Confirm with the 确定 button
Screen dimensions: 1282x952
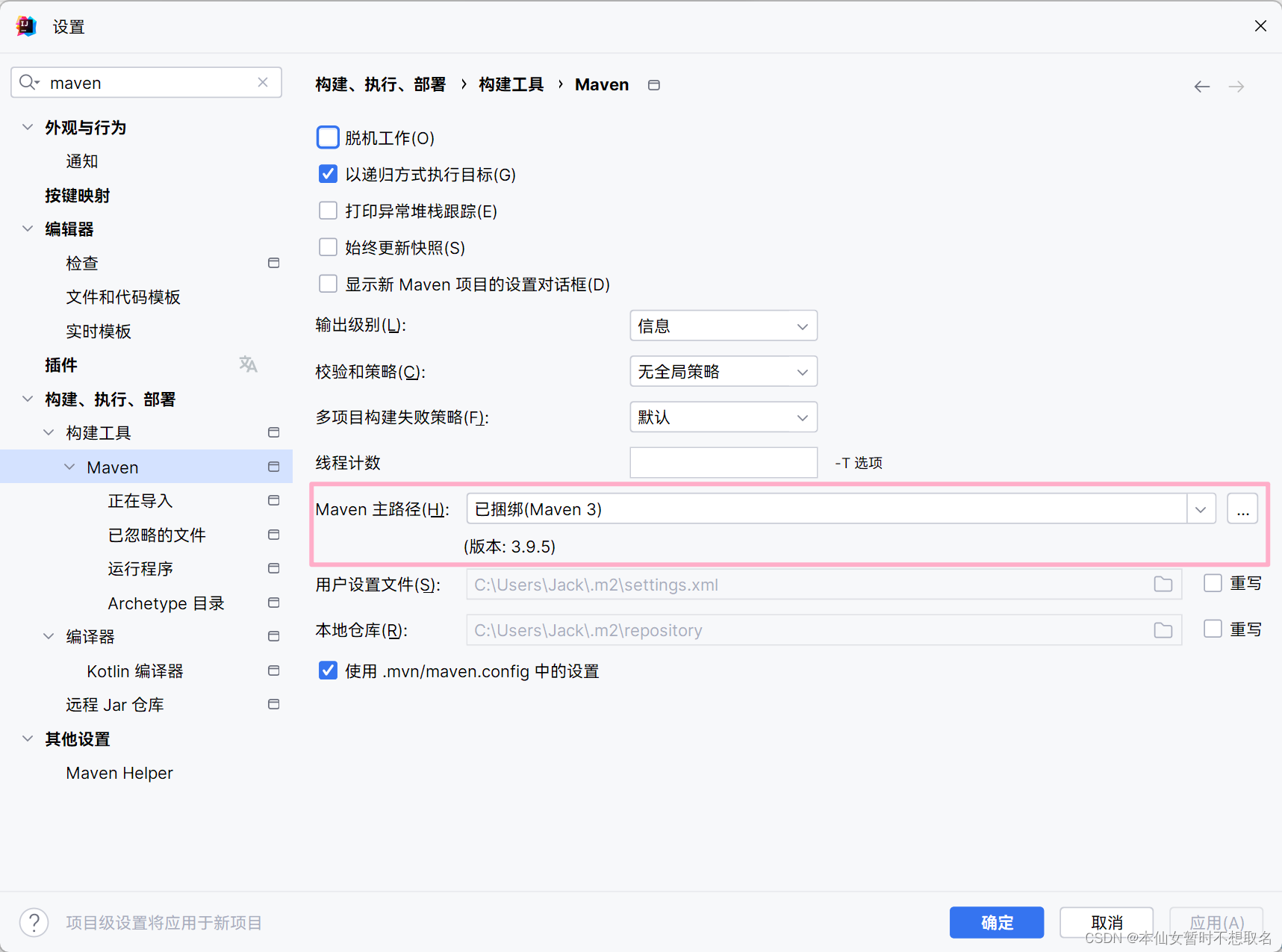pos(997,922)
